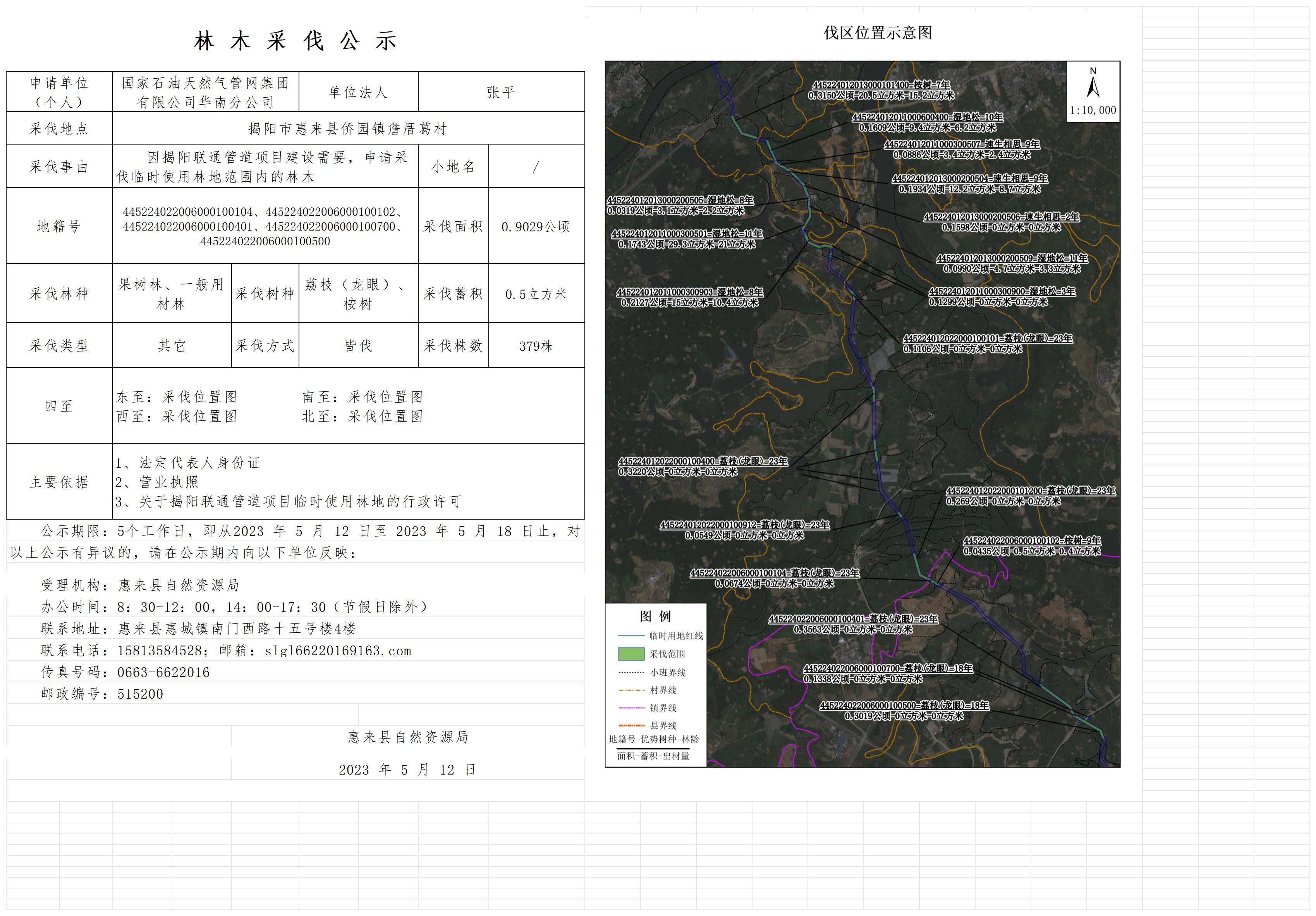Image resolution: width=1316 pixels, height=916 pixels.
Task: Select the 379株 tree count cell
Action: click(x=536, y=346)
